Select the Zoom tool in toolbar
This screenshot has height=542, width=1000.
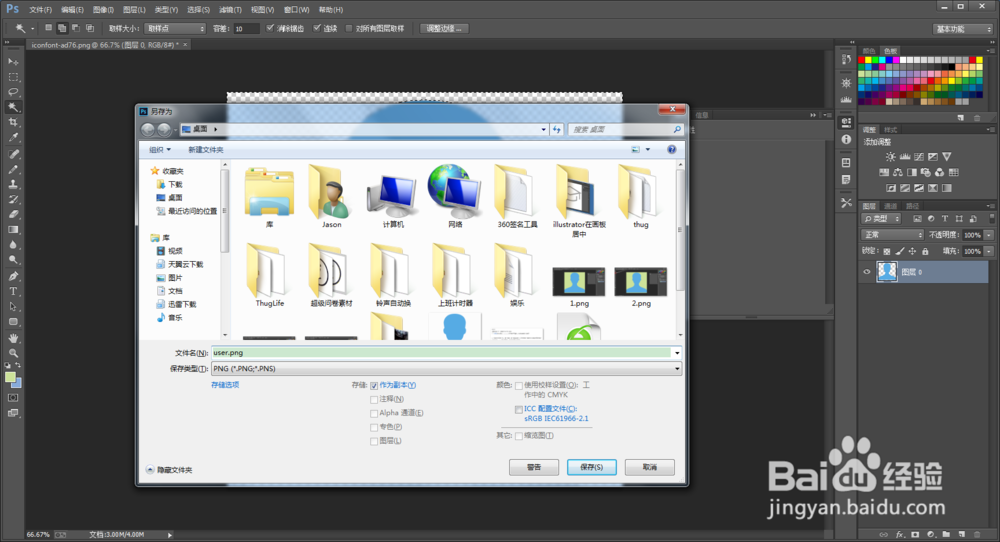pyautogui.click(x=13, y=353)
